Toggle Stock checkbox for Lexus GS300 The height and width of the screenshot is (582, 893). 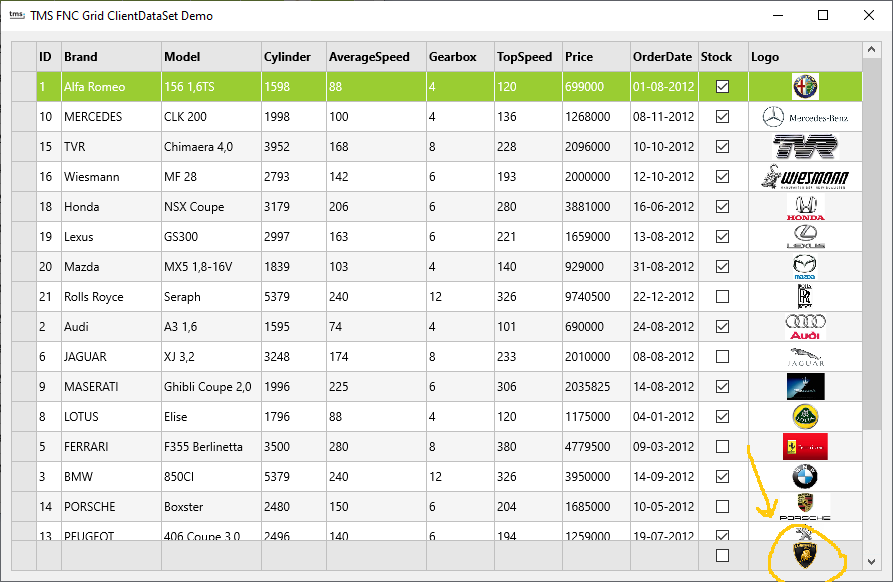pos(722,237)
